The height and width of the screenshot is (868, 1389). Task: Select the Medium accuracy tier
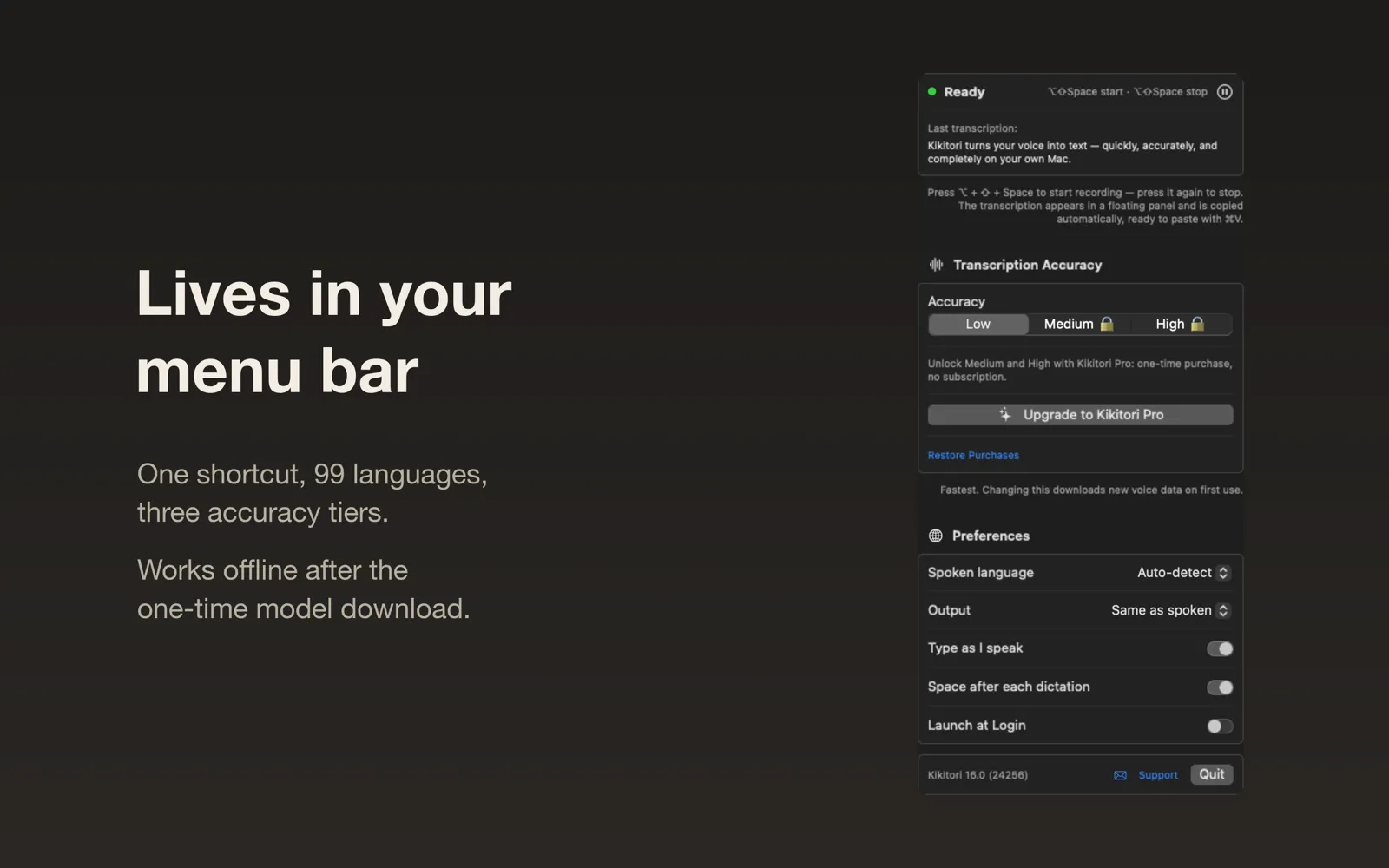point(1079,324)
